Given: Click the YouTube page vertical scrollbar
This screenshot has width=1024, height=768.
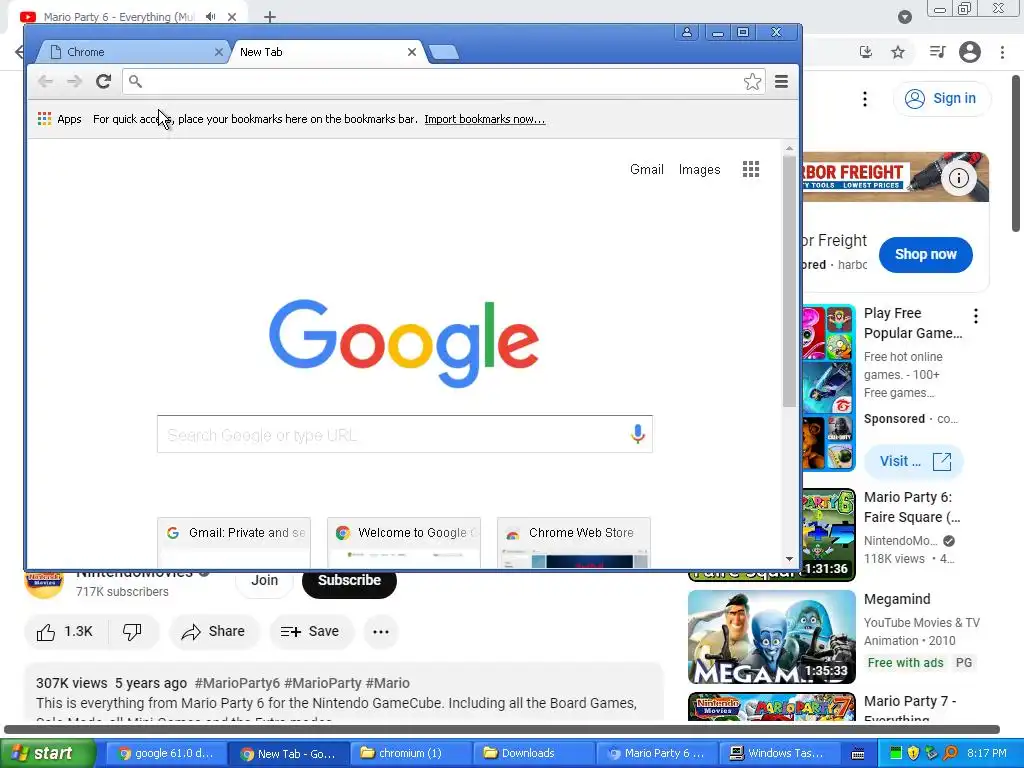Looking at the screenshot, I should point(1016,153).
